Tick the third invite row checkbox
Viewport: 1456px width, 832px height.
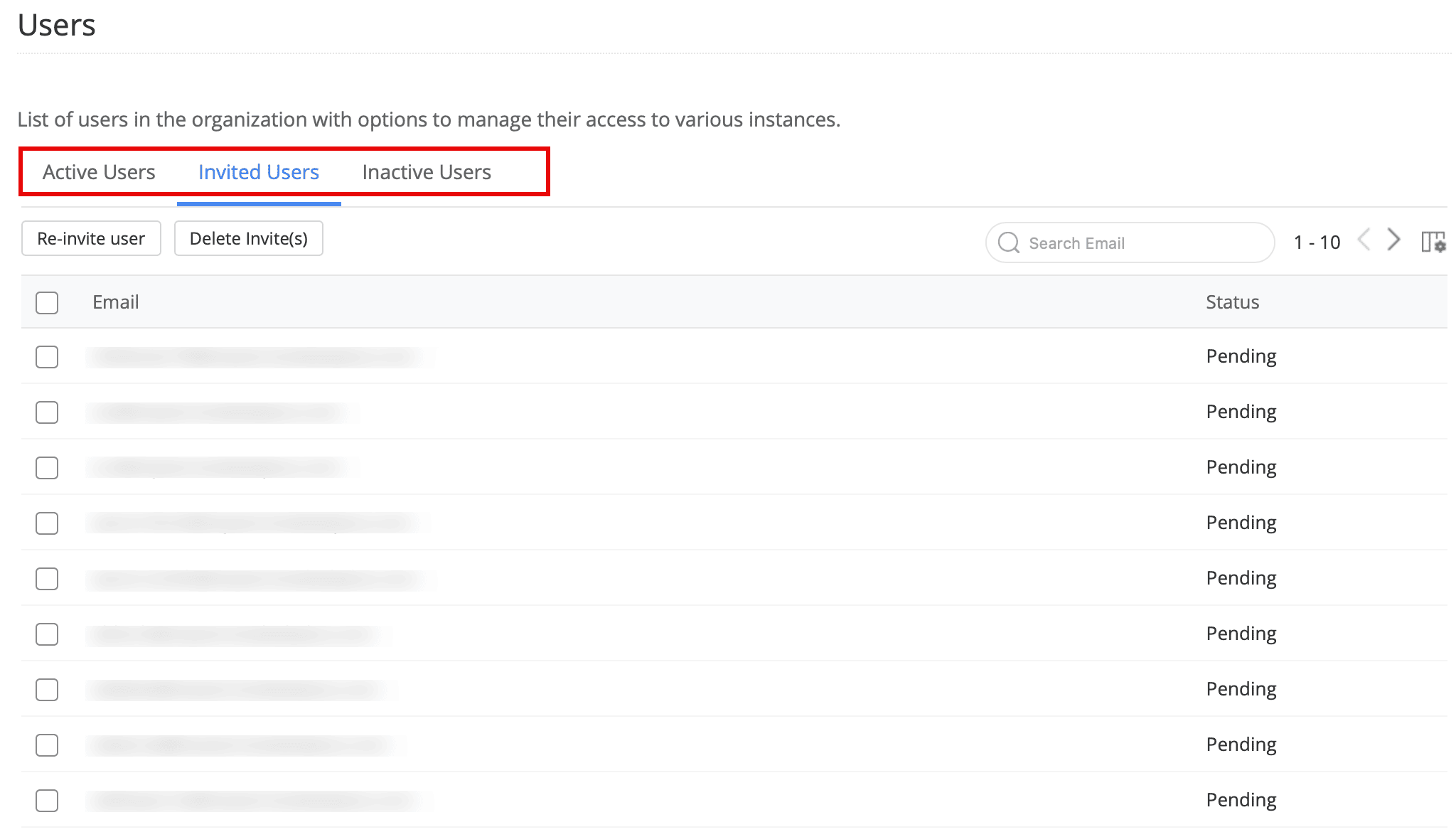(47, 468)
